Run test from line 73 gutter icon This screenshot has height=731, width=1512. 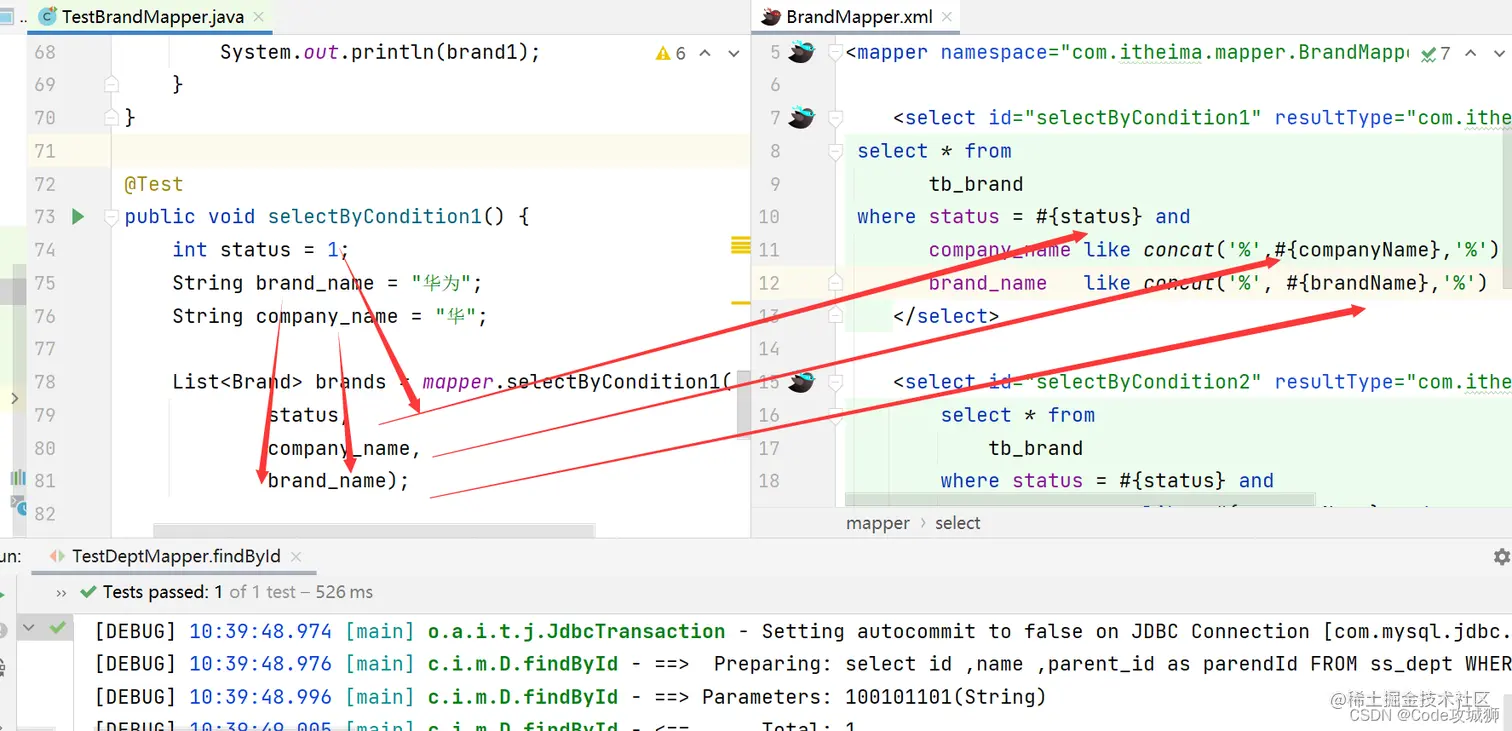[x=78, y=216]
